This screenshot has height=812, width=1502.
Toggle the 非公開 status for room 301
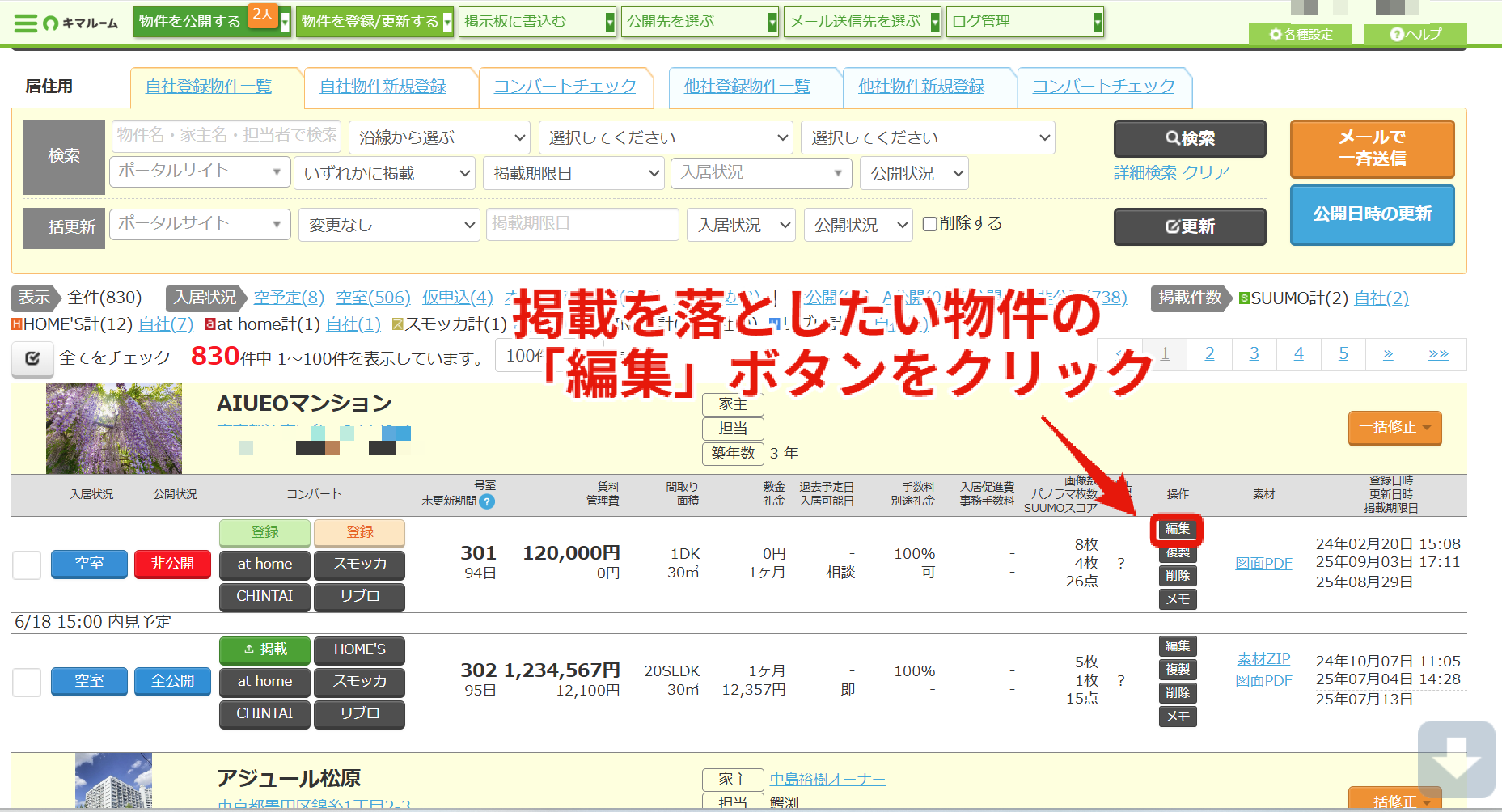[x=172, y=565]
